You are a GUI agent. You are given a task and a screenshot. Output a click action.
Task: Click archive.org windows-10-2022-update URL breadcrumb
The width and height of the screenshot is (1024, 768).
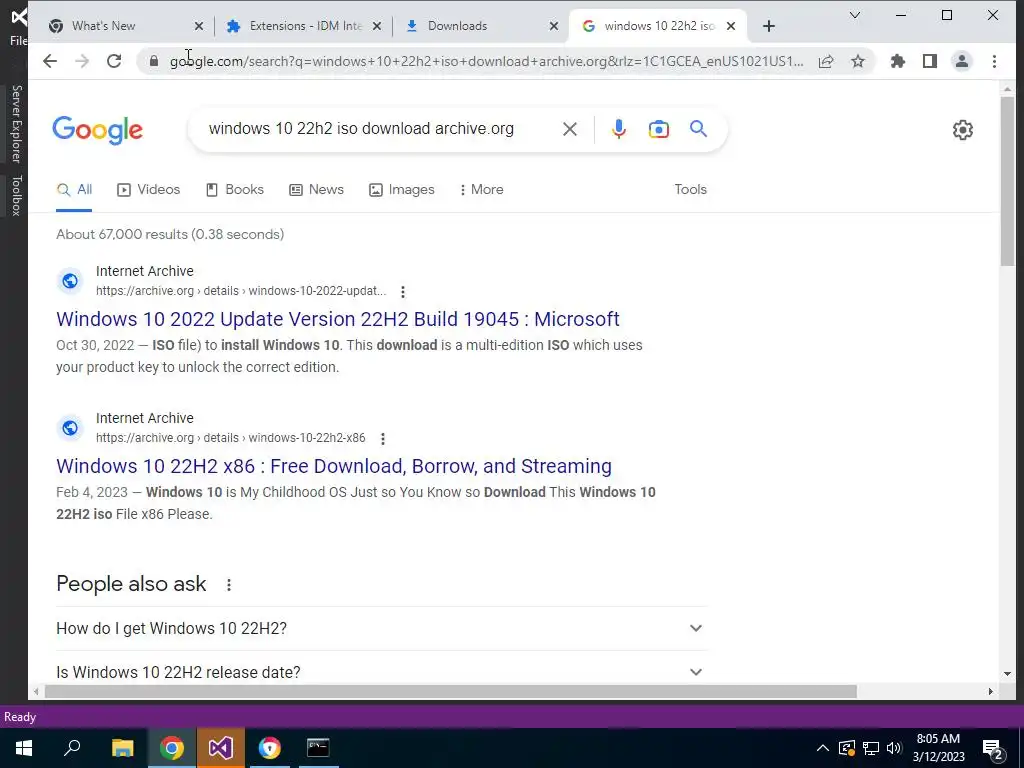pyautogui.click(x=241, y=291)
